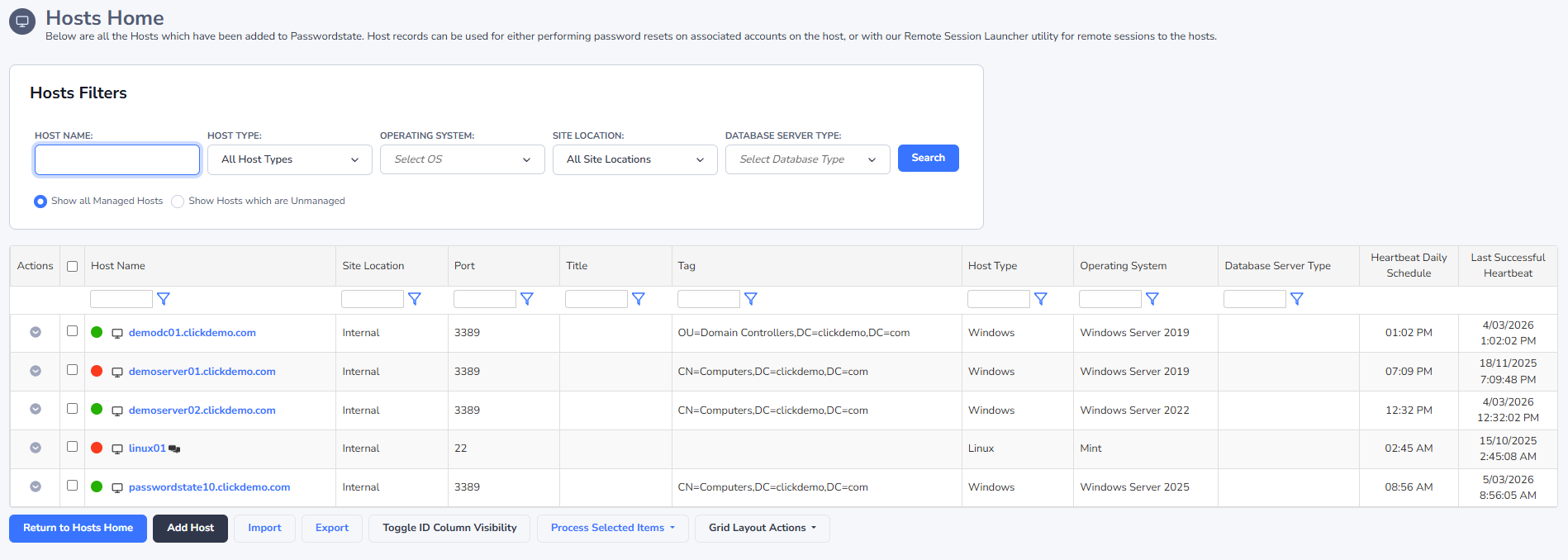This screenshot has width=1568, height=560.
Task: Select Show Hosts which are Unmanaged
Action: click(x=178, y=202)
